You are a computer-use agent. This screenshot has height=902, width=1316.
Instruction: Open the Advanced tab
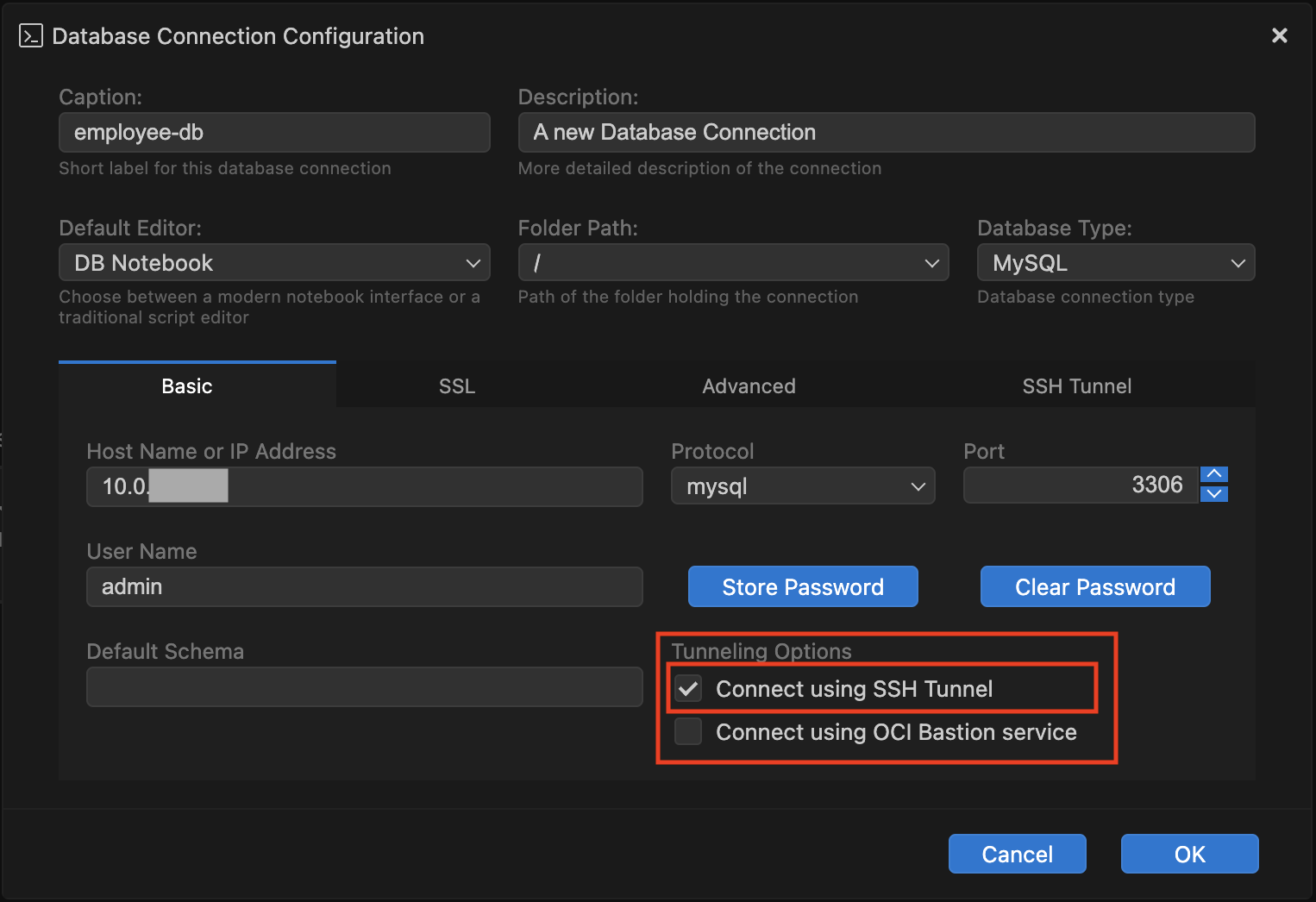point(749,385)
